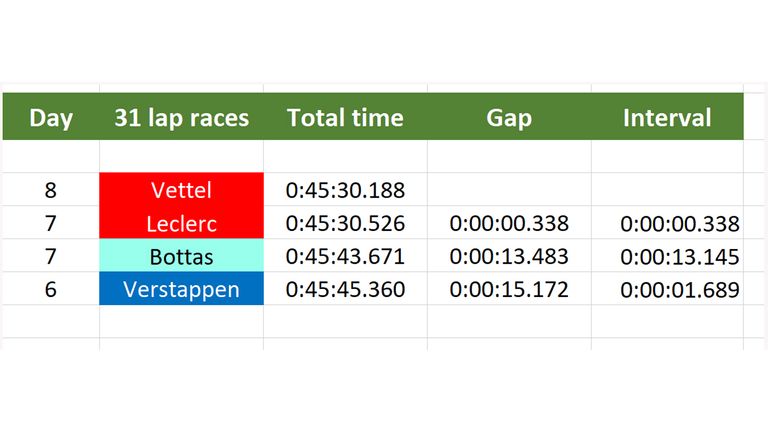Select Bottas total time 0:45:43.671
The image size is (768, 432).
tap(345, 255)
